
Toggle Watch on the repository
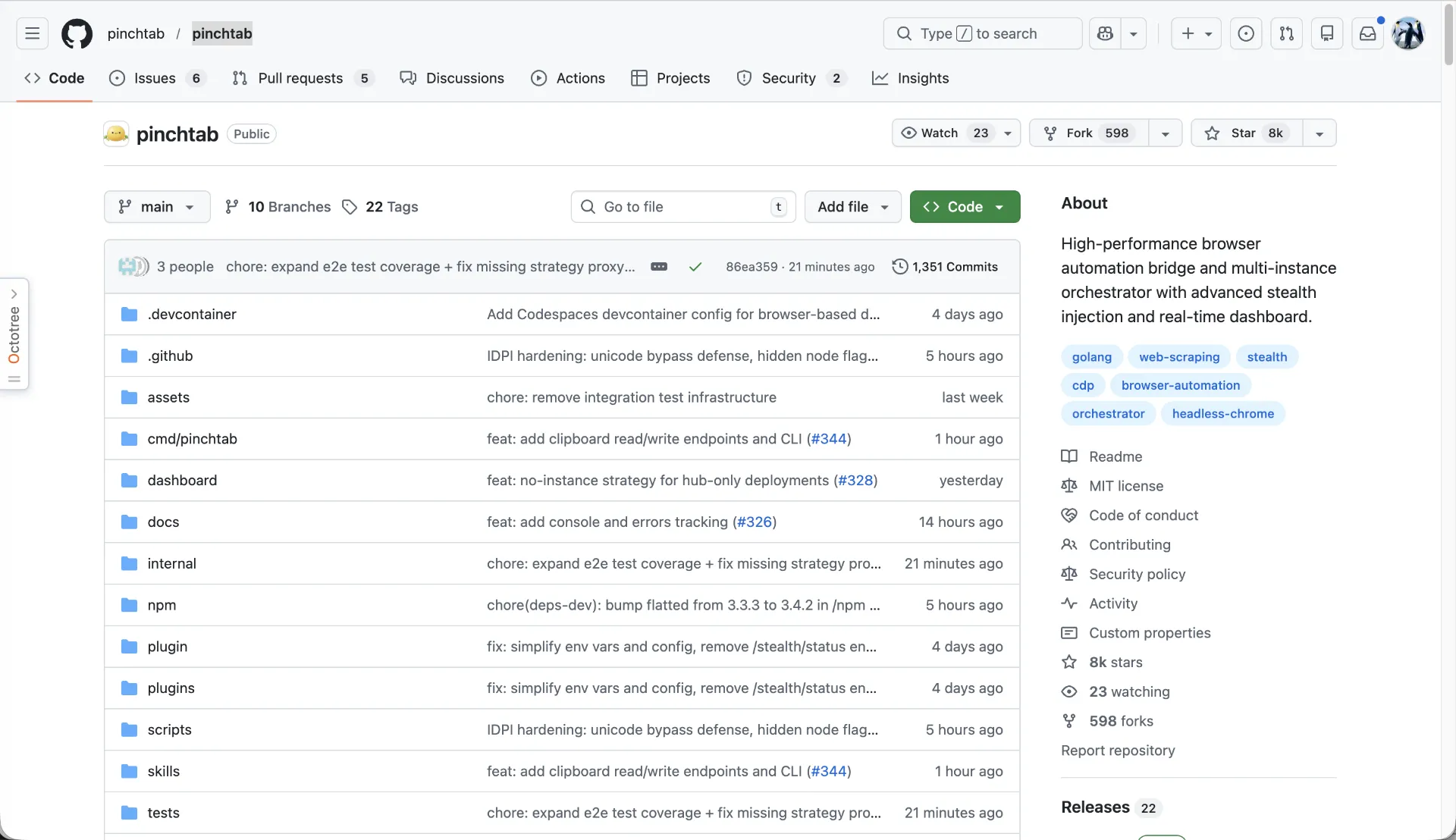940,133
